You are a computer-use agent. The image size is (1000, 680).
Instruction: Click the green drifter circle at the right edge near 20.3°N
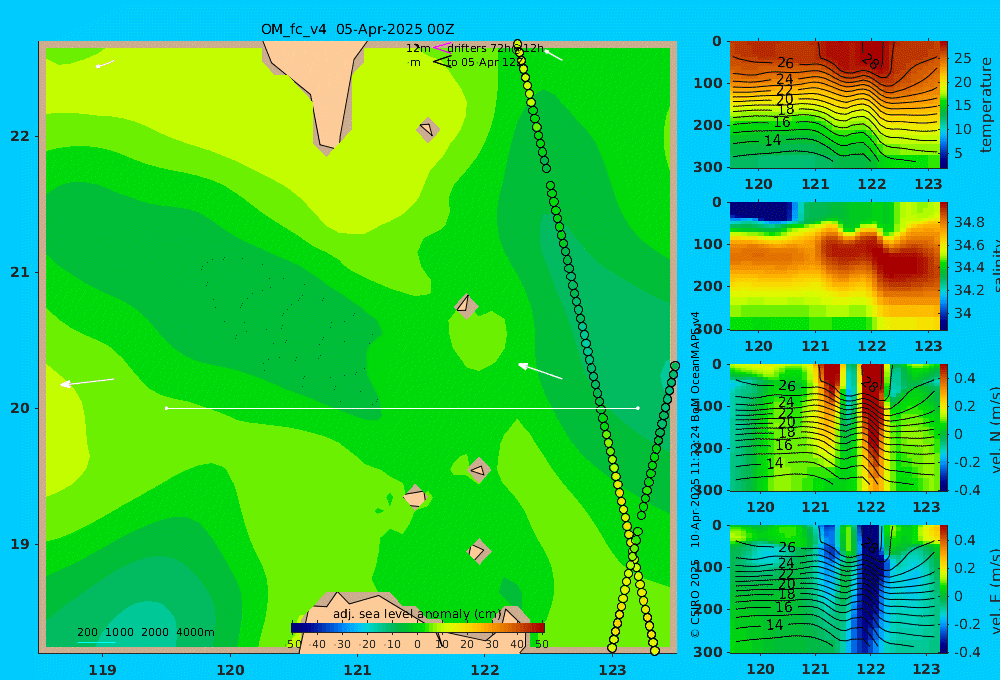pos(675,366)
